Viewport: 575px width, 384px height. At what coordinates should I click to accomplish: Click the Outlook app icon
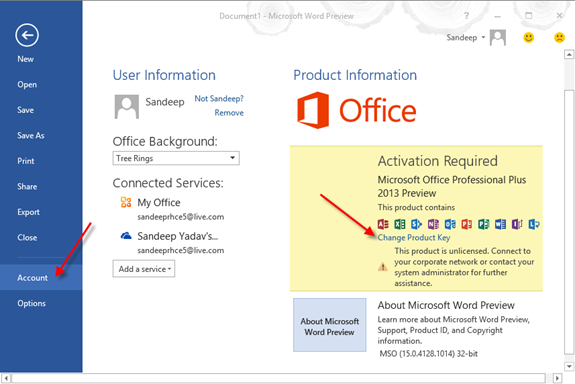(x=450, y=224)
